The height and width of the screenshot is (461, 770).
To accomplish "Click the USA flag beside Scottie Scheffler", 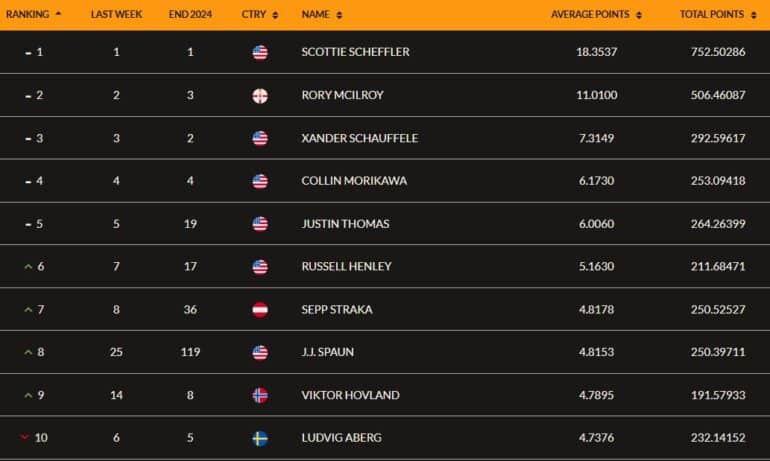I will point(260,52).
